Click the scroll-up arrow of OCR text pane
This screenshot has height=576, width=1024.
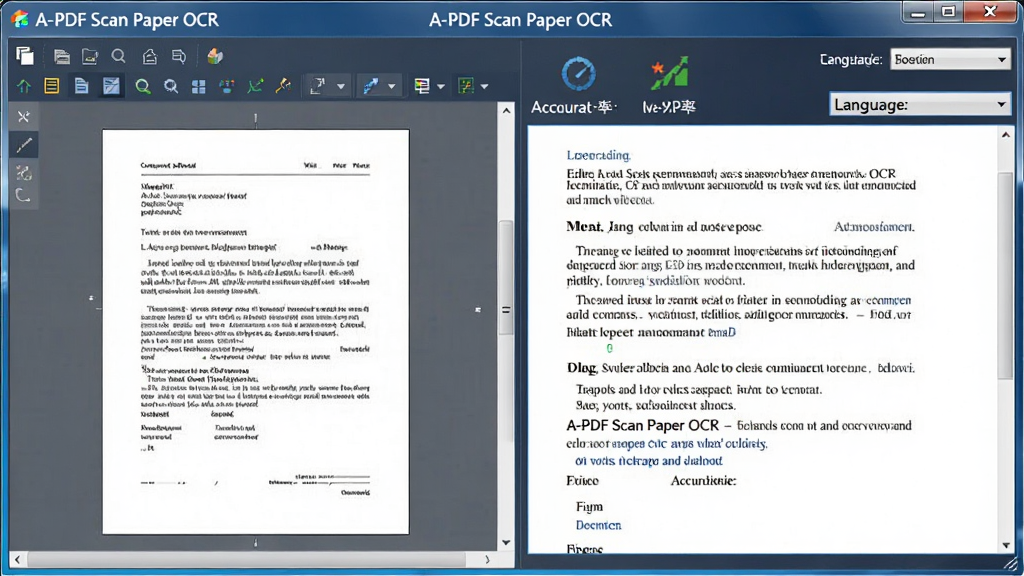1006,135
